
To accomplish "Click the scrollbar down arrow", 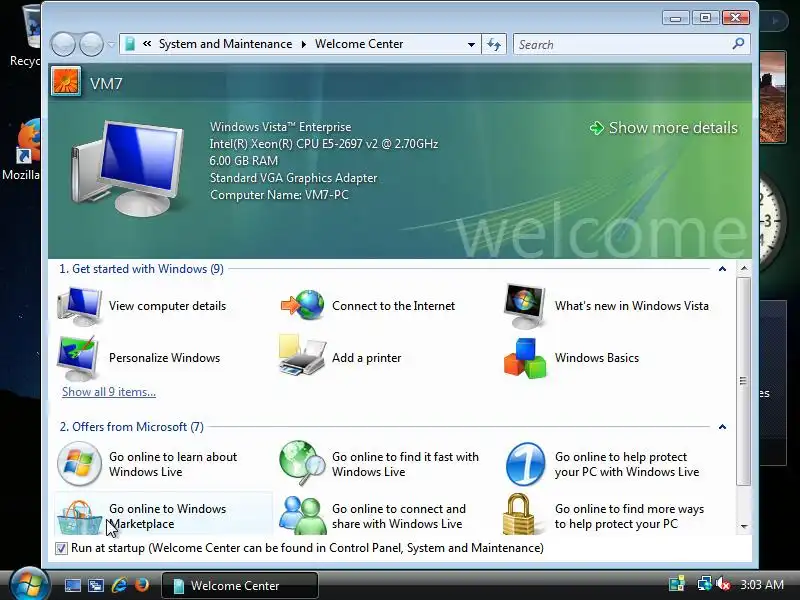I will point(744,527).
